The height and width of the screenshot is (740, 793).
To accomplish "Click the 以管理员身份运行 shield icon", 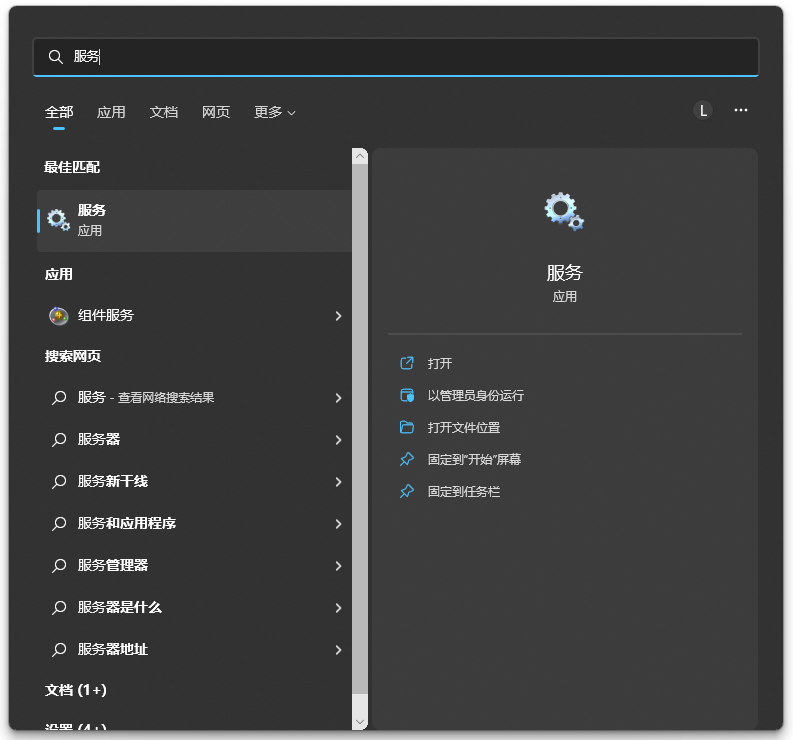I will (x=407, y=395).
